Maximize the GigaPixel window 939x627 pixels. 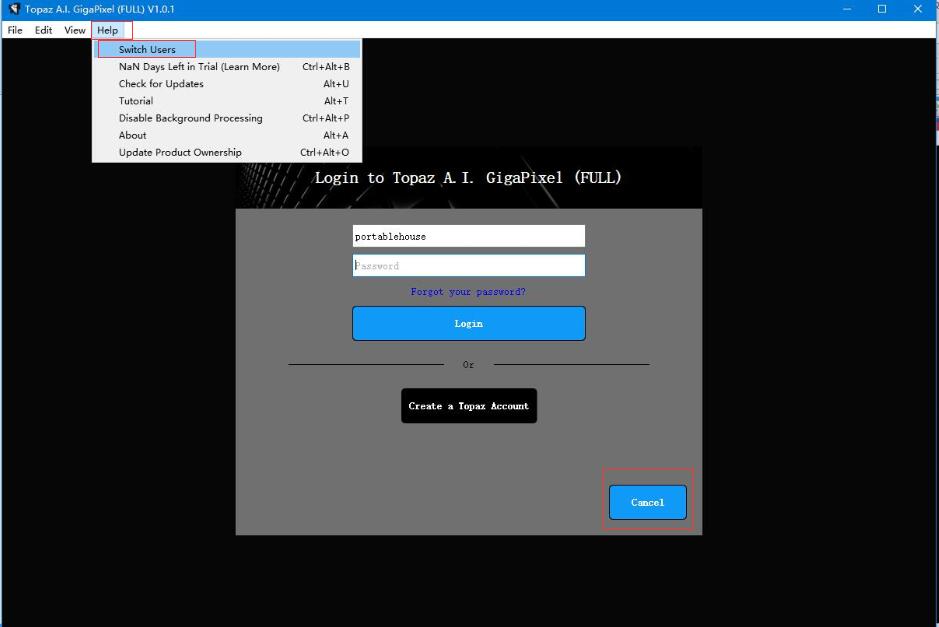[x=882, y=9]
